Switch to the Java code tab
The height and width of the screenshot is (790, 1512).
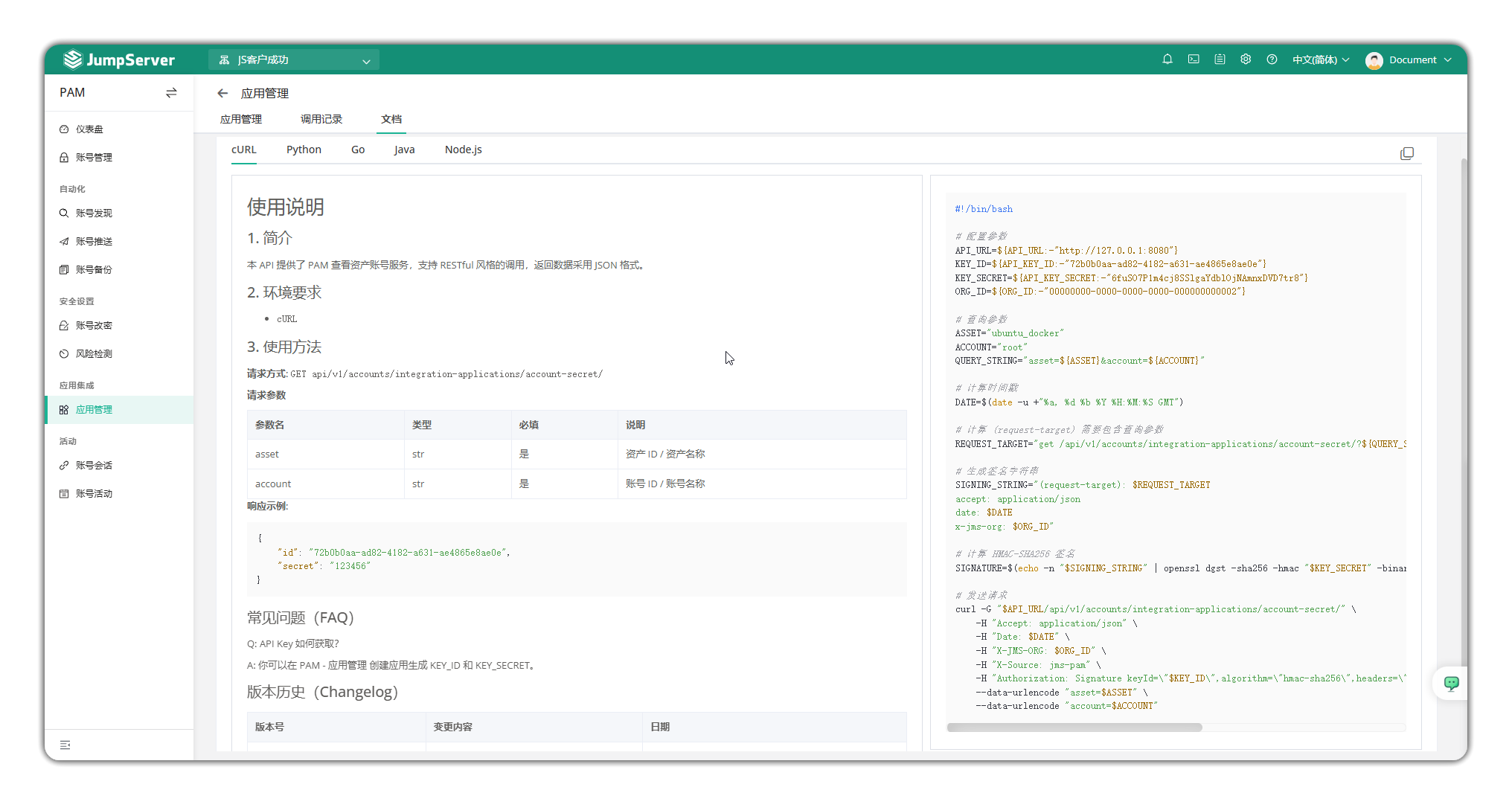click(x=405, y=150)
